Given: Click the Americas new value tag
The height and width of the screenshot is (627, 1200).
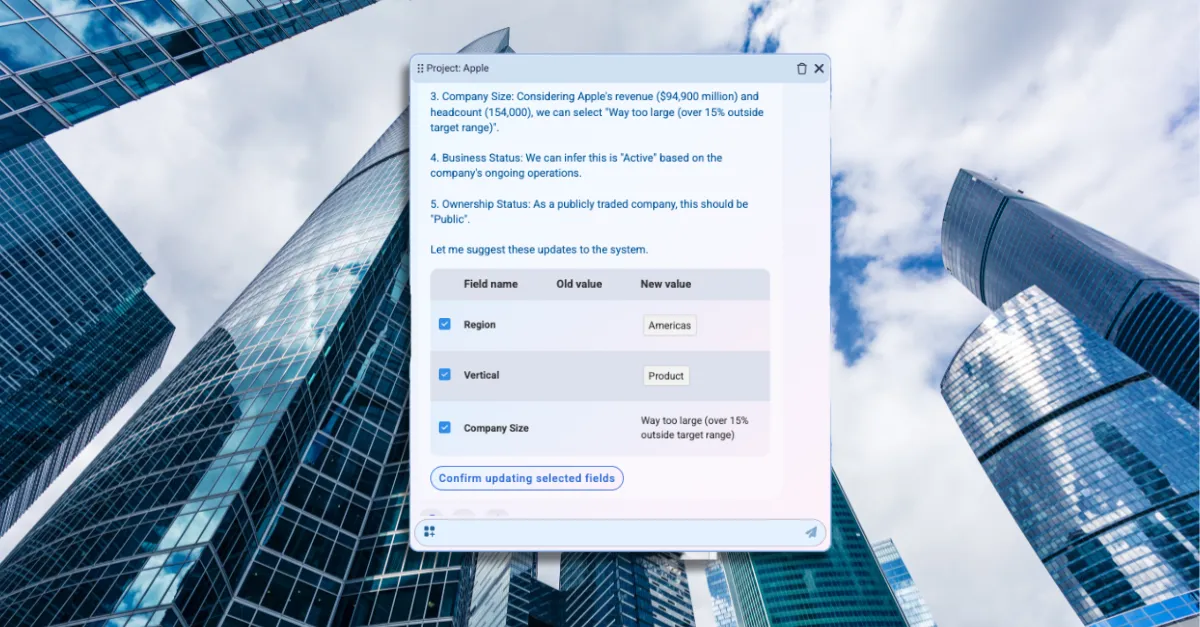Looking at the screenshot, I should click(x=669, y=325).
